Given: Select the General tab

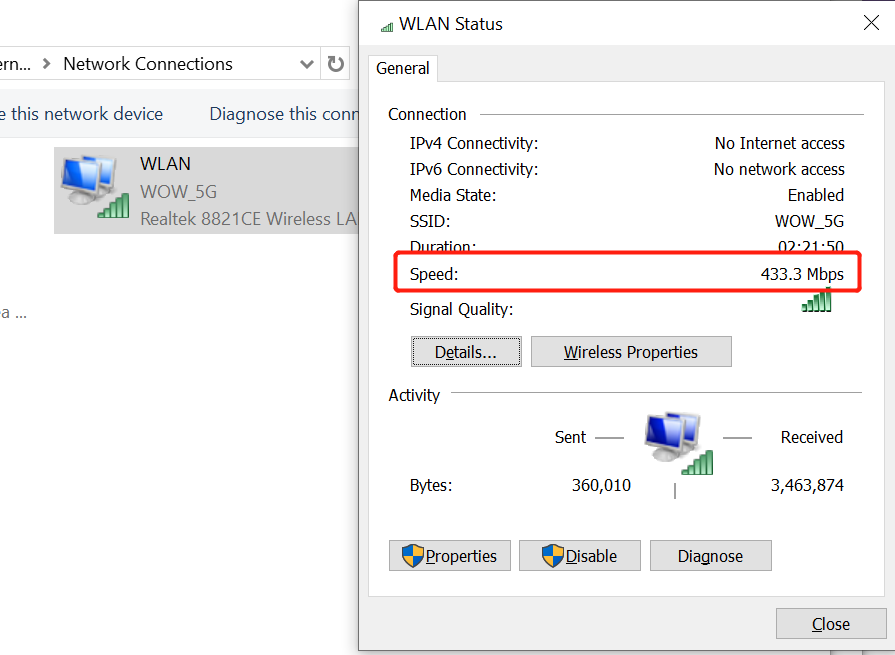Looking at the screenshot, I should pyautogui.click(x=403, y=68).
